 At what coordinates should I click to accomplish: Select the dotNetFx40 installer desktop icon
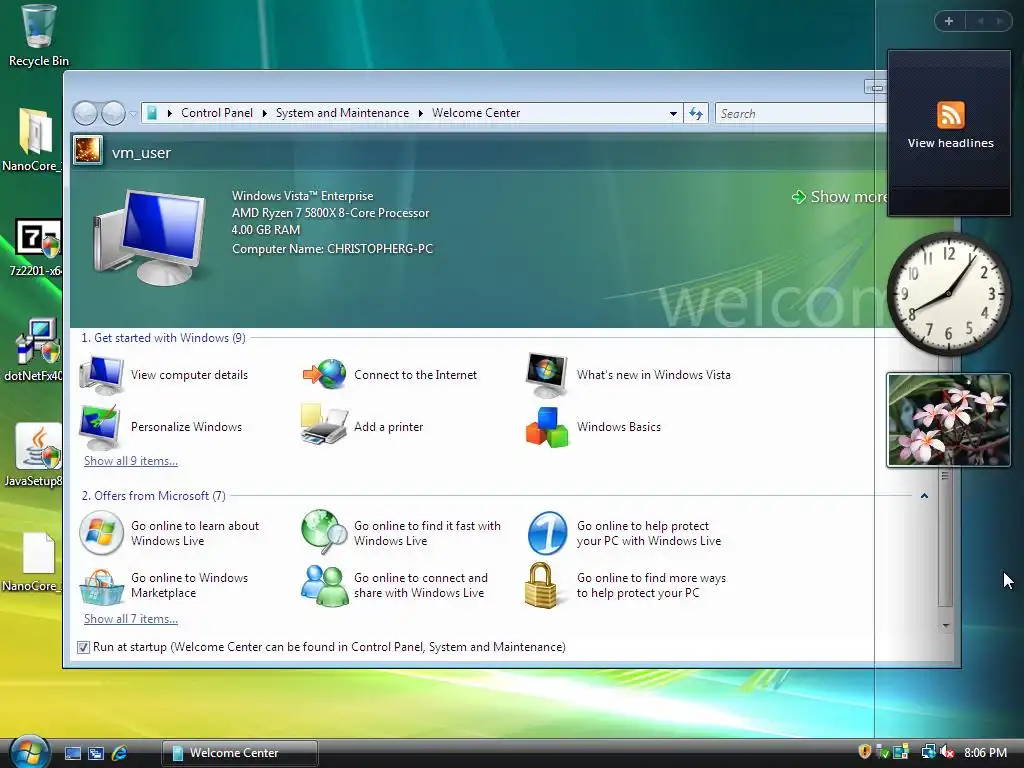(x=38, y=341)
